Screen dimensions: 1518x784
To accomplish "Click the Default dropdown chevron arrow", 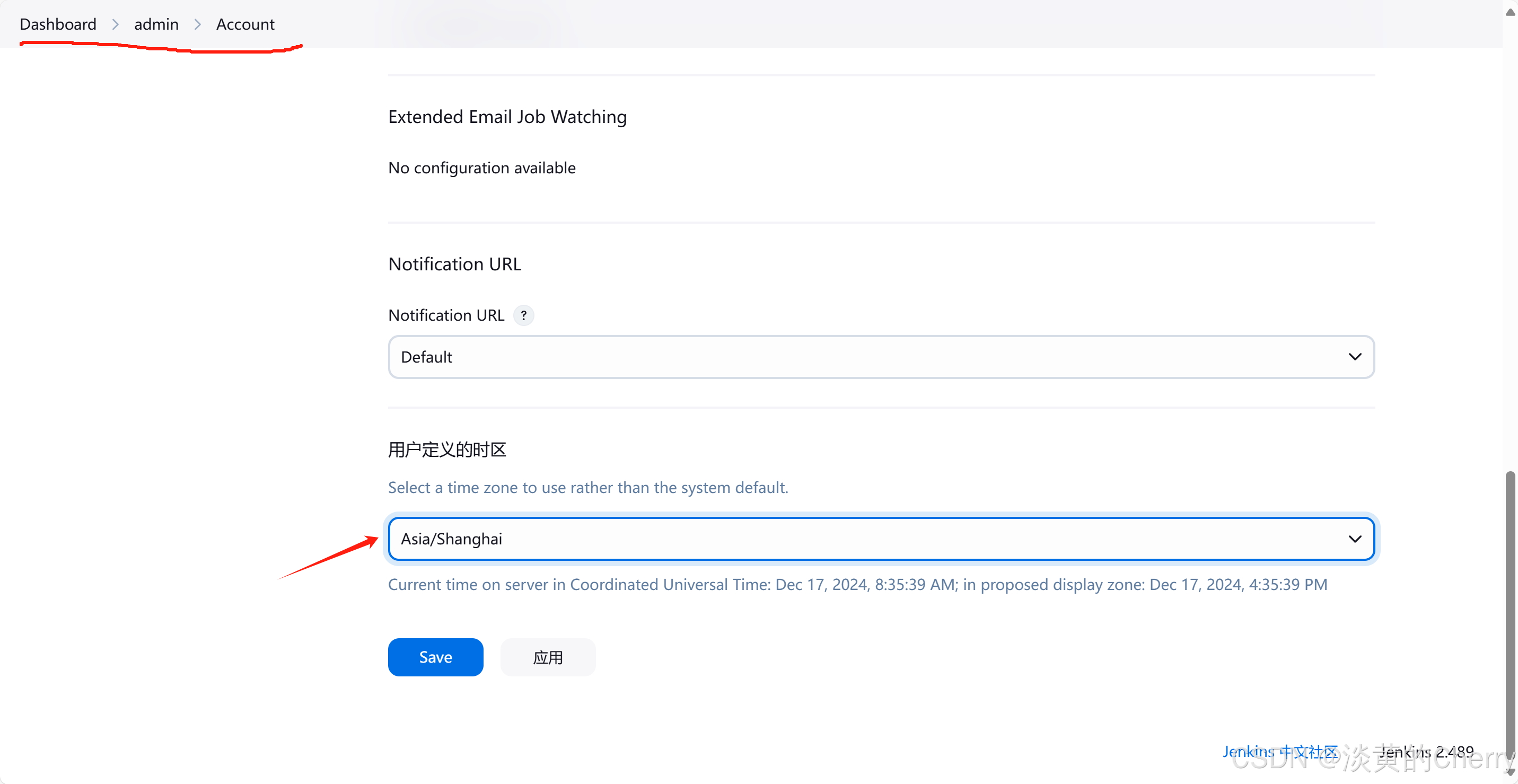I will click(1355, 357).
